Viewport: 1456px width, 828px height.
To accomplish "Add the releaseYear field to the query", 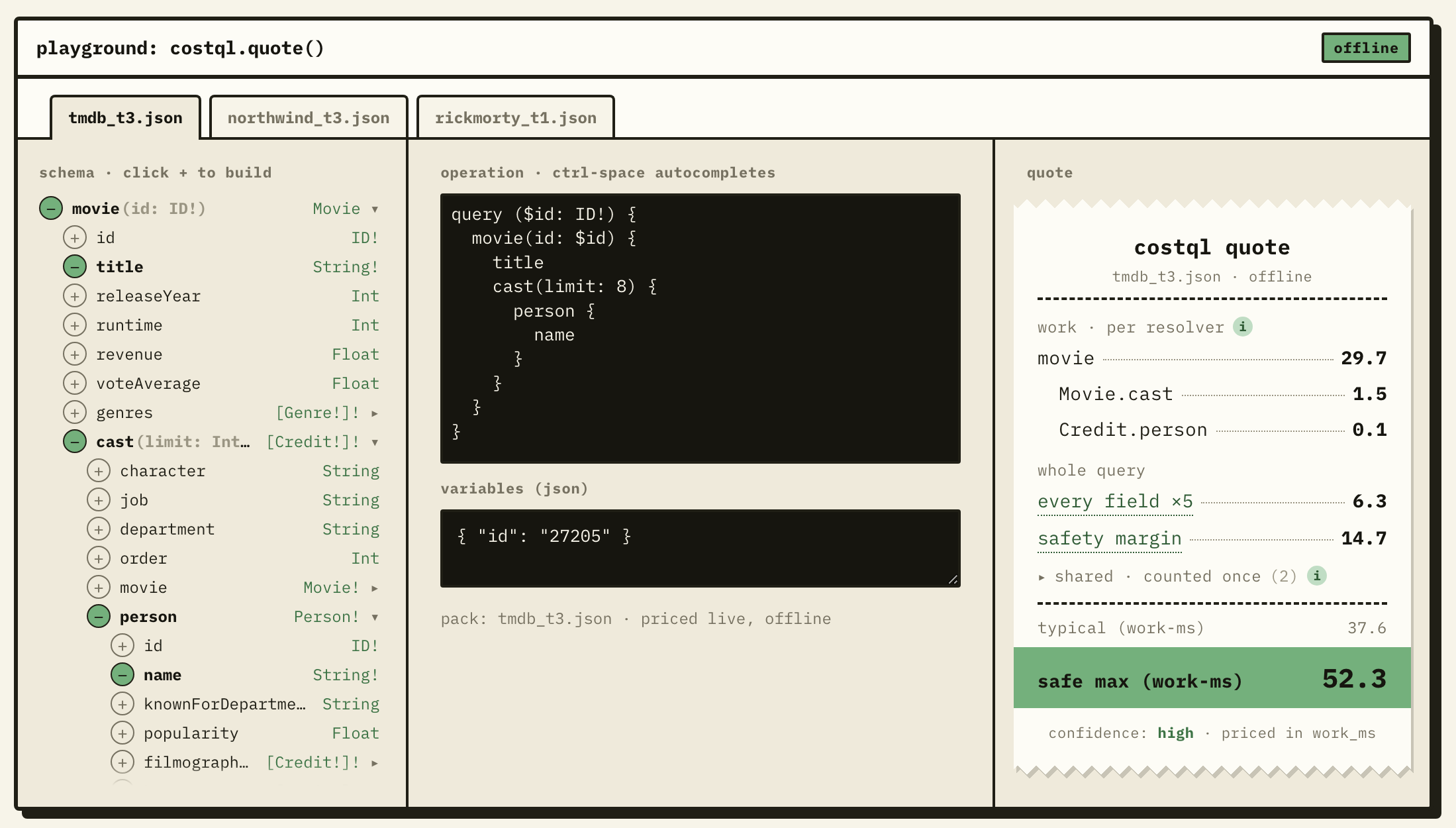I will pyautogui.click(x=75, y=296).
